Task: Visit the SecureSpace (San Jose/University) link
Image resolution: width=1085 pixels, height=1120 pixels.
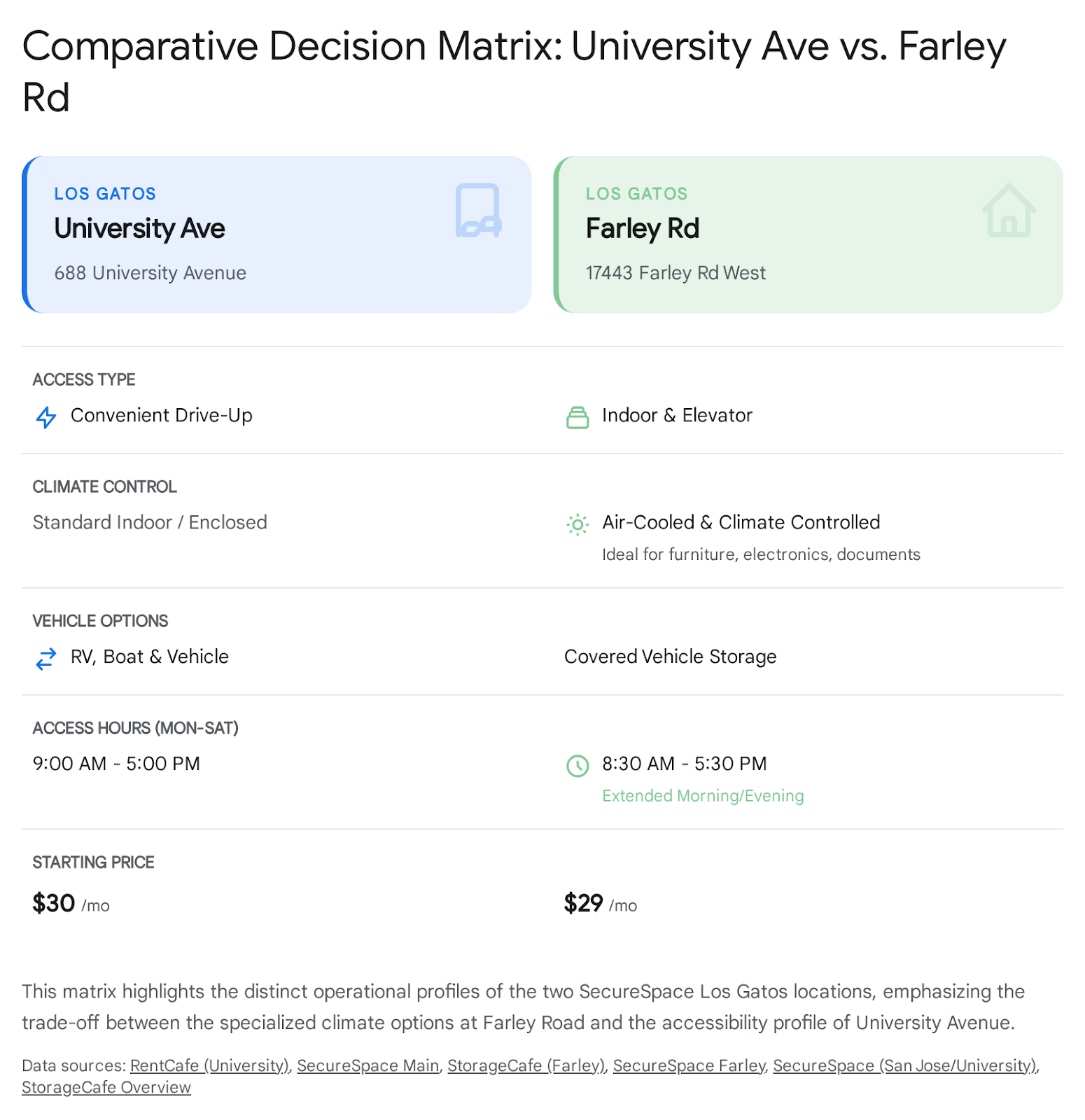Action: point(904,1065)
